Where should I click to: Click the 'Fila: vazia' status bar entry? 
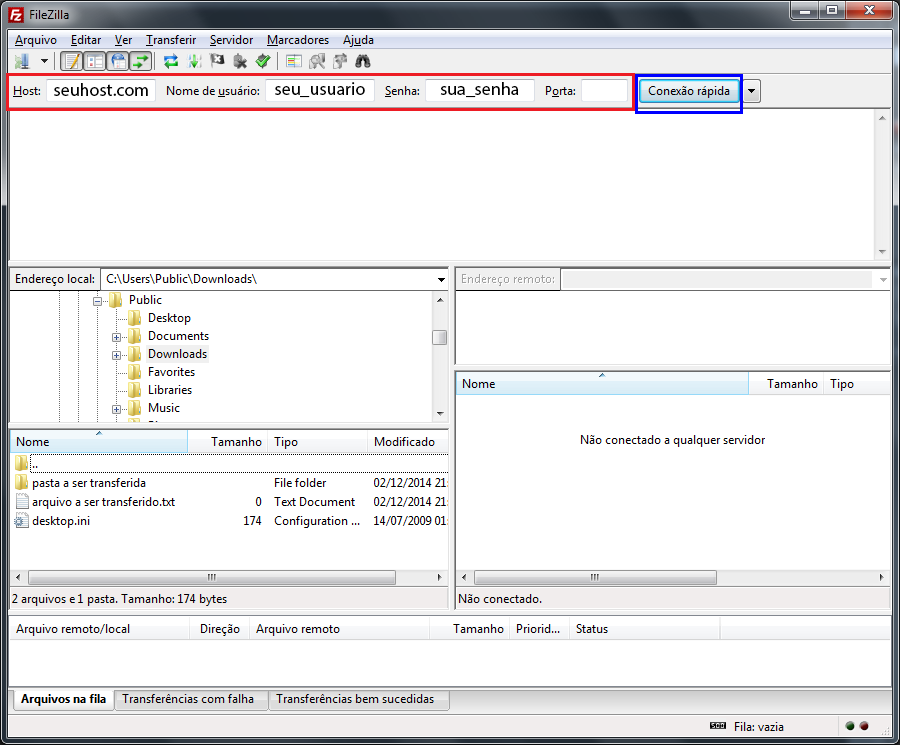[x=758, y=727]
